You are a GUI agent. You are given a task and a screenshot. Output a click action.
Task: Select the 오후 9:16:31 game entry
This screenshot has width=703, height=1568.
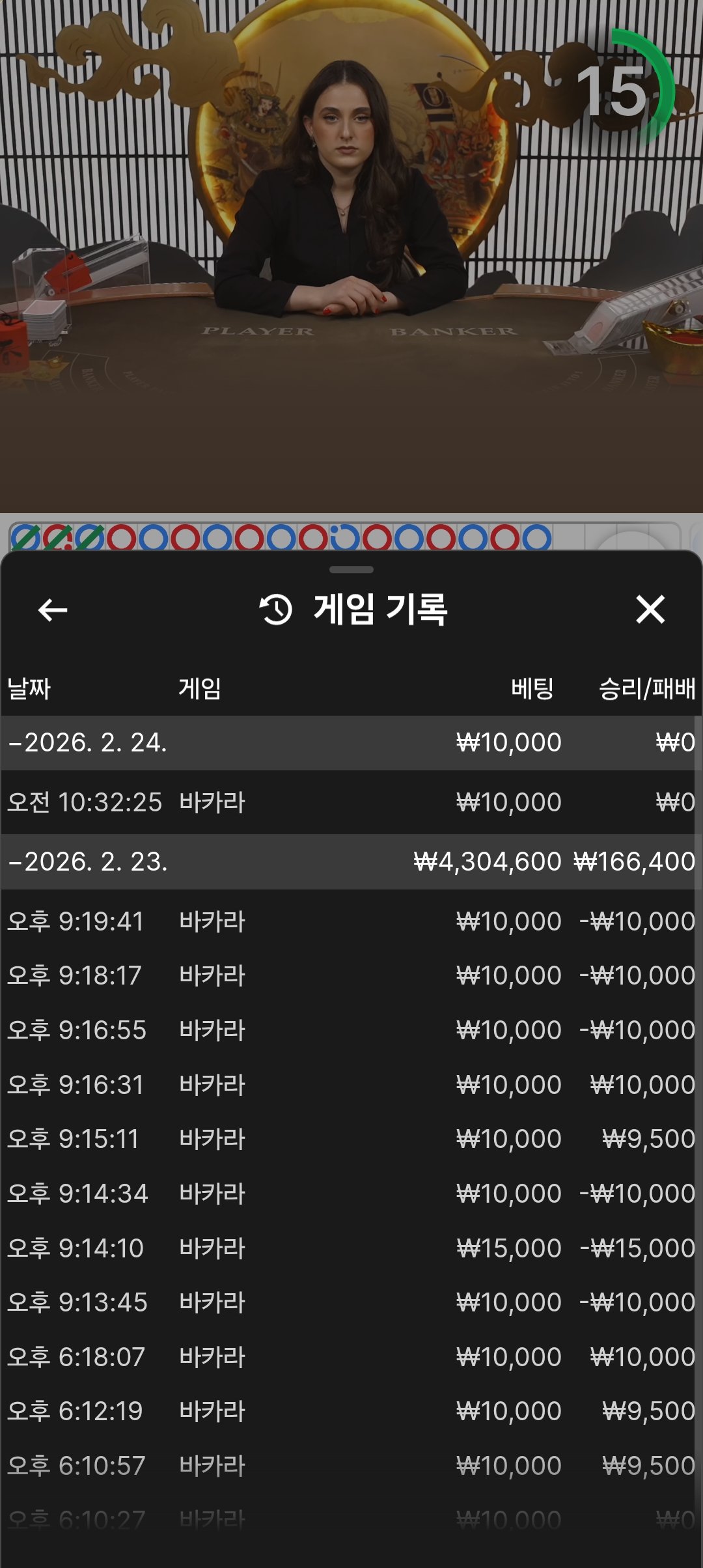(x=351, y=1085)
